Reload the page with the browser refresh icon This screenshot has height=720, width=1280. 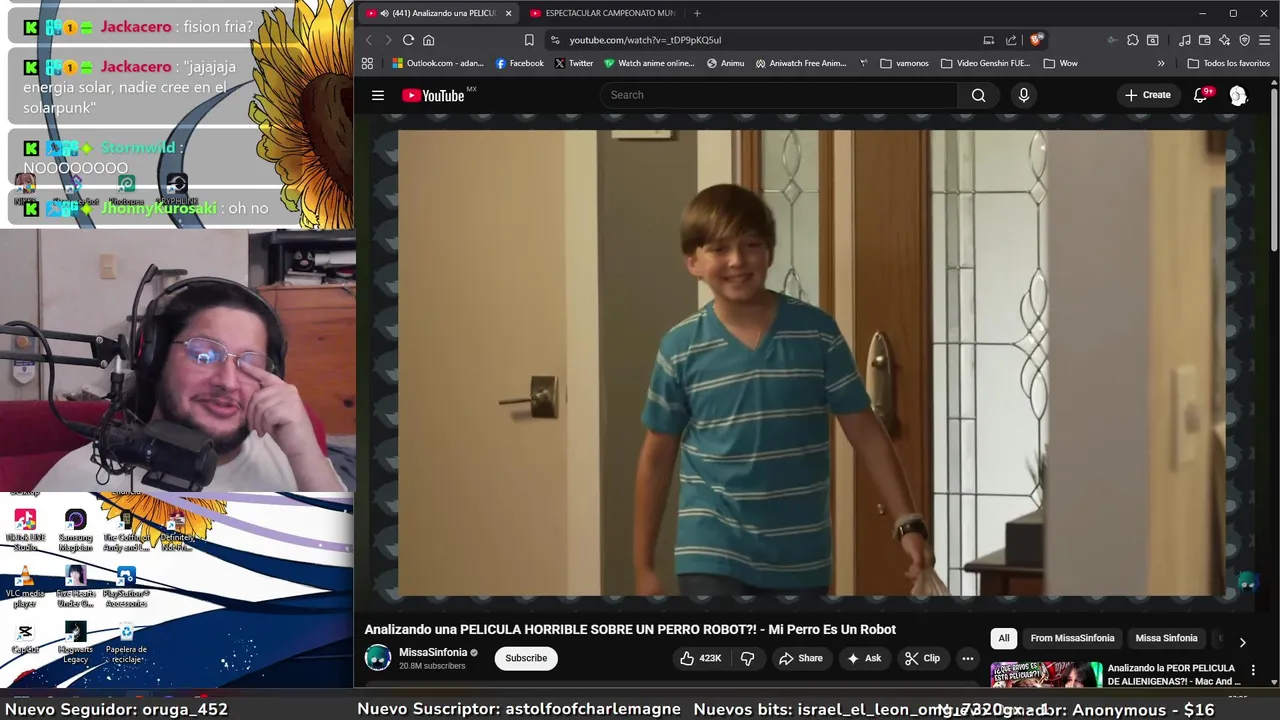pos(408,40)
